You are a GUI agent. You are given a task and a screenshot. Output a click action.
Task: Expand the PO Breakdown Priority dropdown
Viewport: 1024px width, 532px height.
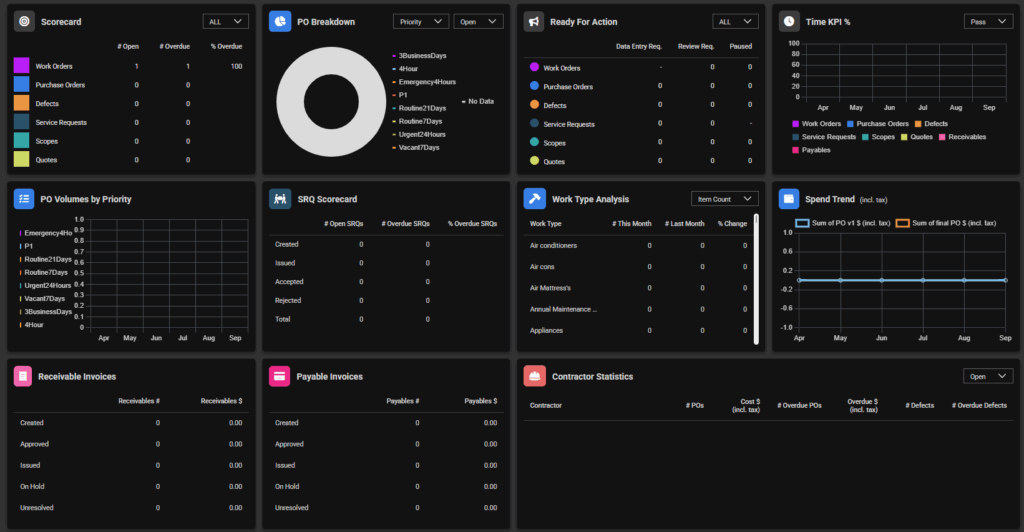click(420, 21)
